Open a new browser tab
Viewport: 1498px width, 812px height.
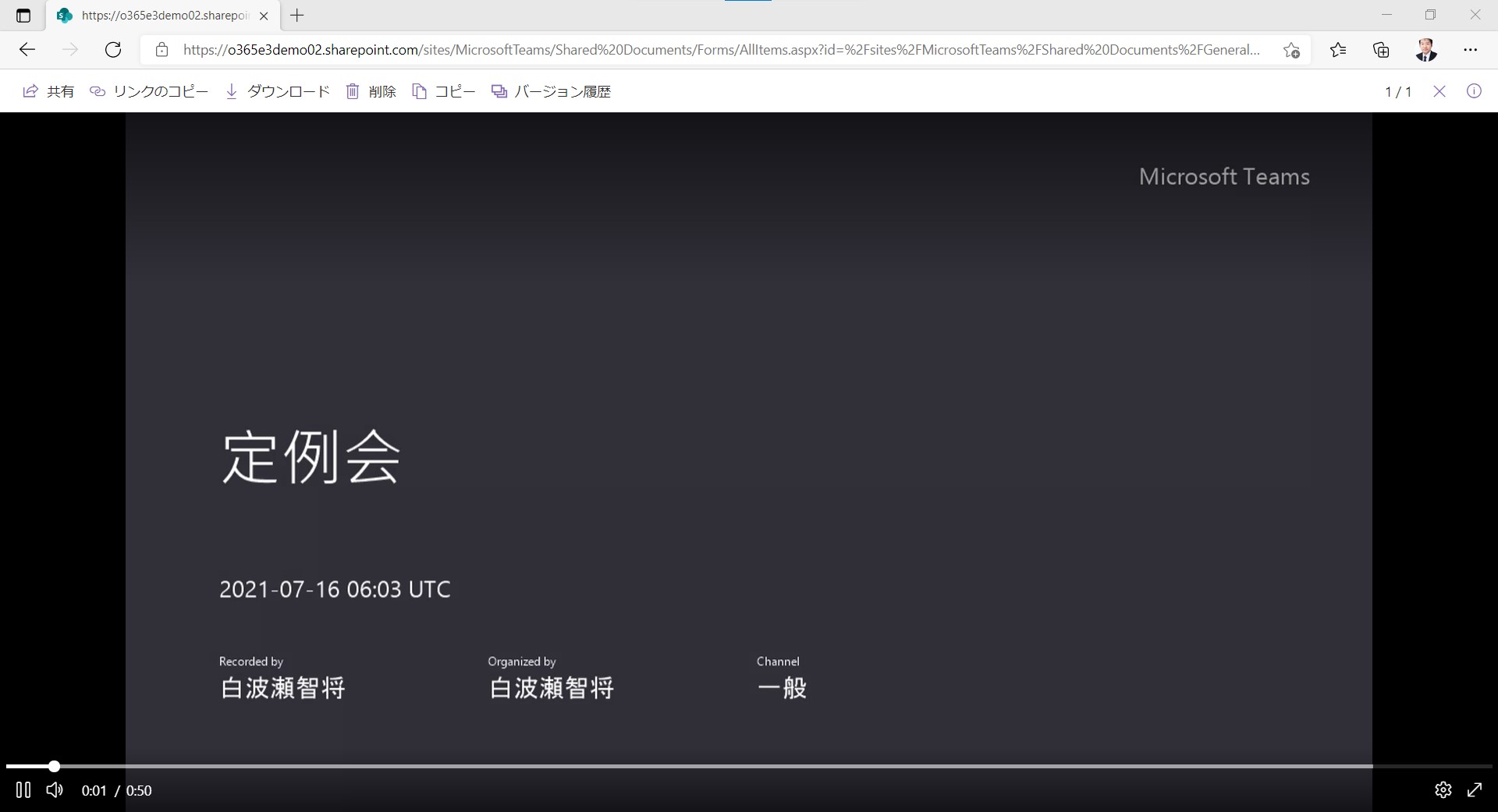(296, 15)
